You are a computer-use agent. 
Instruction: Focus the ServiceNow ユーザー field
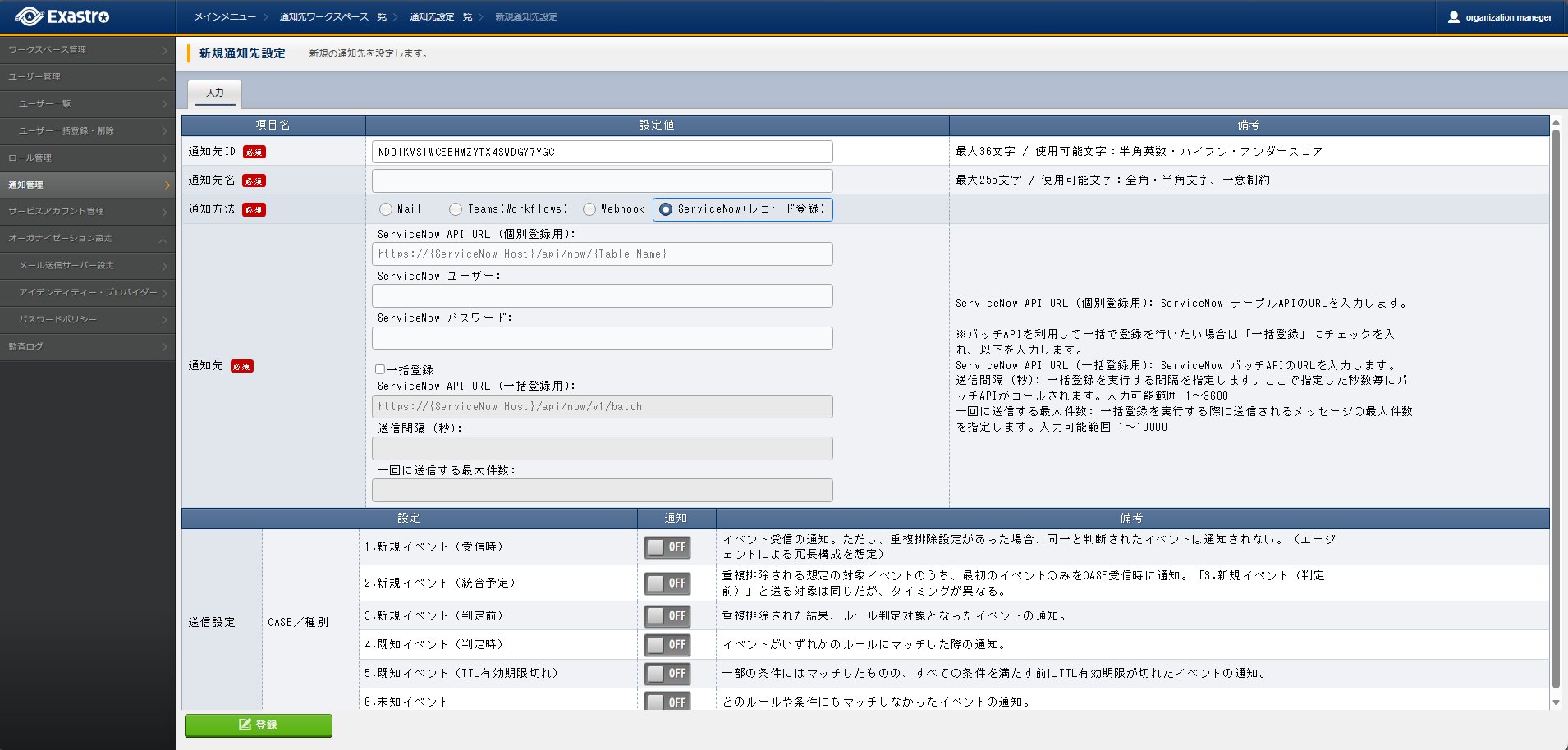coord(603,296)
